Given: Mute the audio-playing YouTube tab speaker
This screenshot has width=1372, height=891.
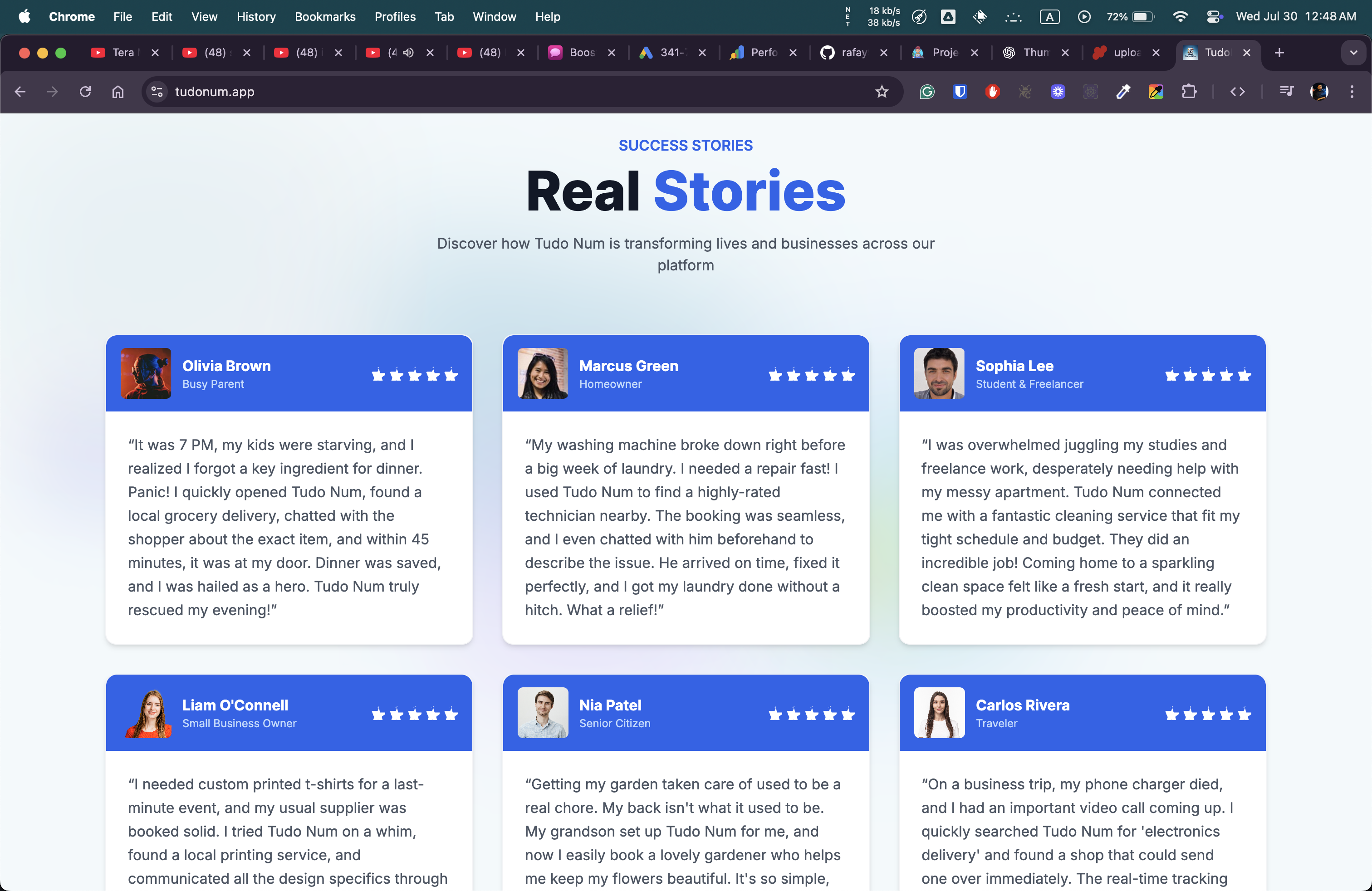Looking at the screenshot, I should pyautogui.click(x=408, y=53).
